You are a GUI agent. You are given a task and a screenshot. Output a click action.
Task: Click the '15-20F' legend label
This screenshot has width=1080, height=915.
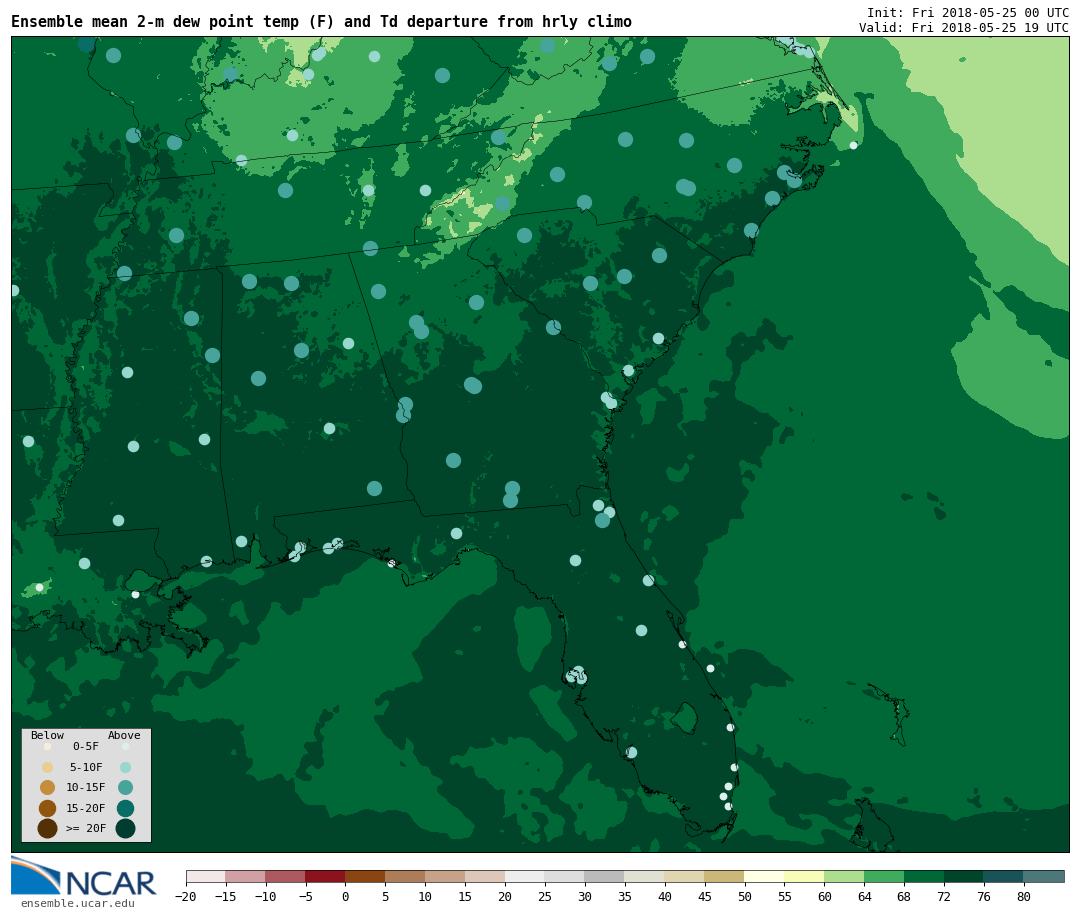pyautogui.click(x=86, y=808)
